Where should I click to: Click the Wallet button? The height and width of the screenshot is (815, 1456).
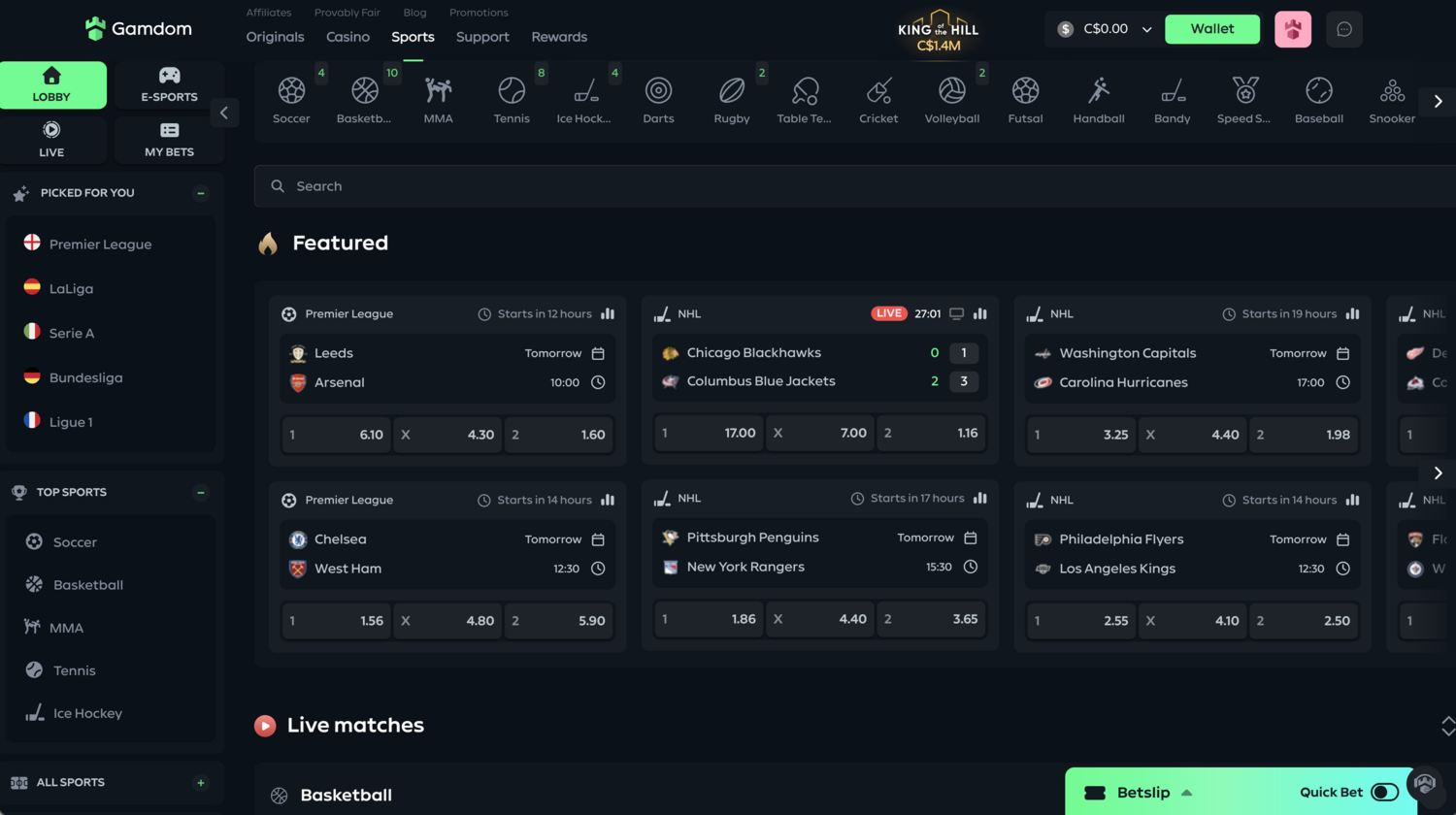[x=1211, y=29]
